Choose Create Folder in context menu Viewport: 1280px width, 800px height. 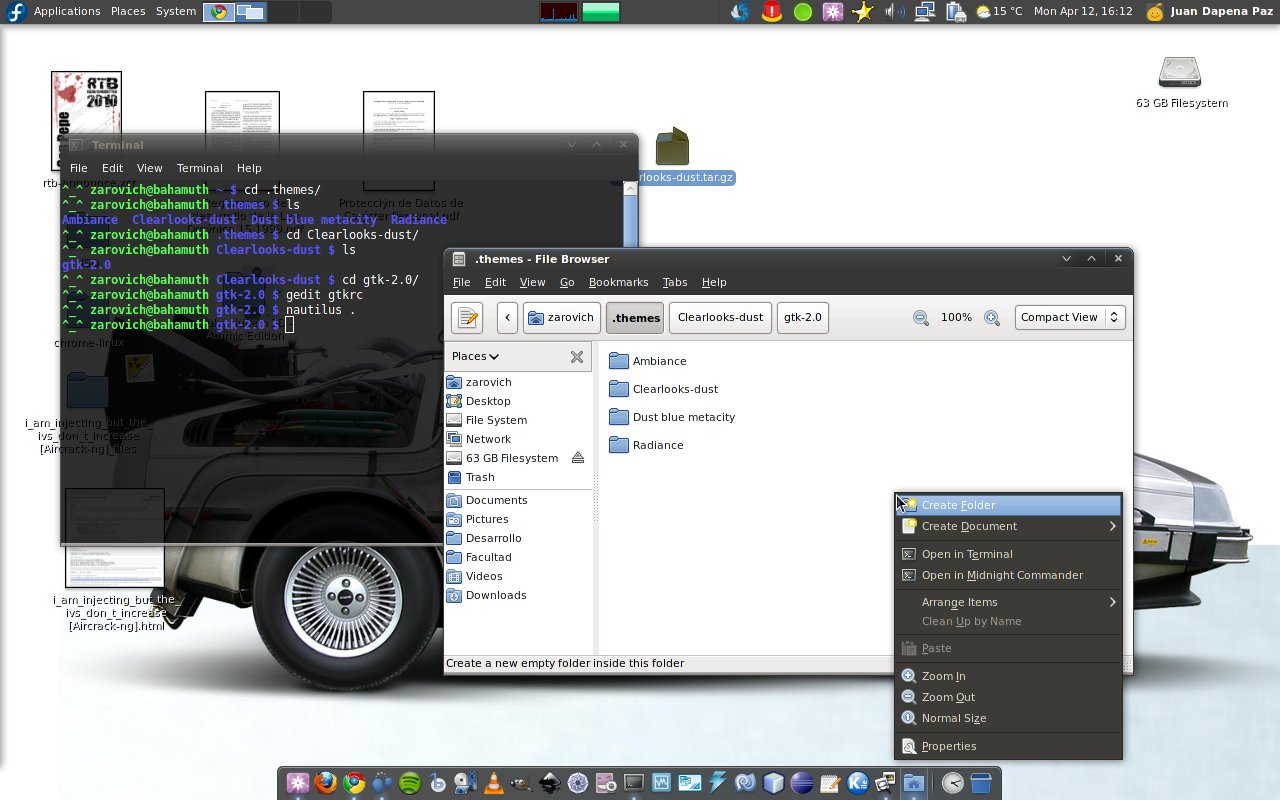tap(1008, 505)
